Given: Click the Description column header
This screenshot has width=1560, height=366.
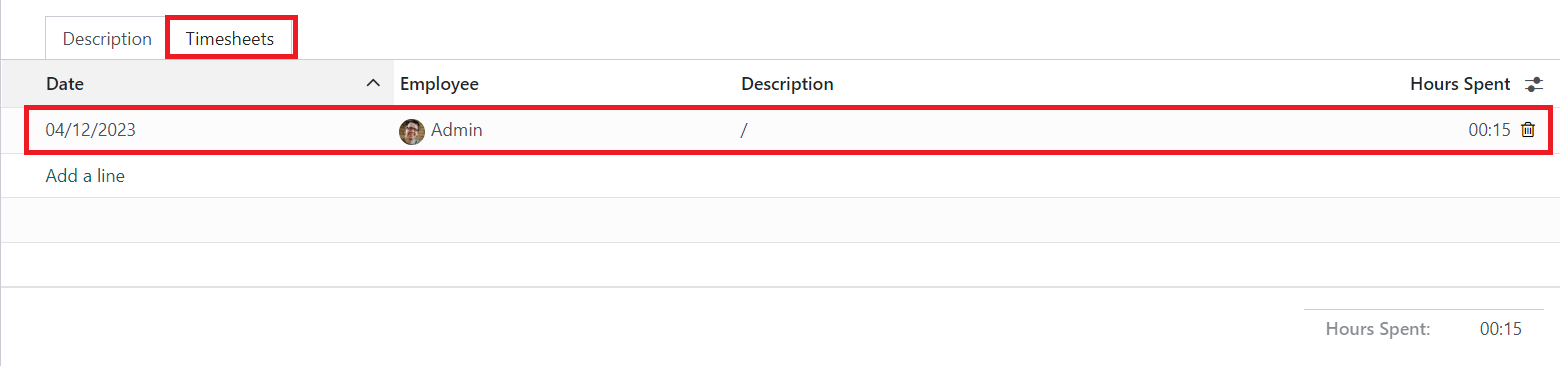Looking at the screenshot, I should pos(787,84).
